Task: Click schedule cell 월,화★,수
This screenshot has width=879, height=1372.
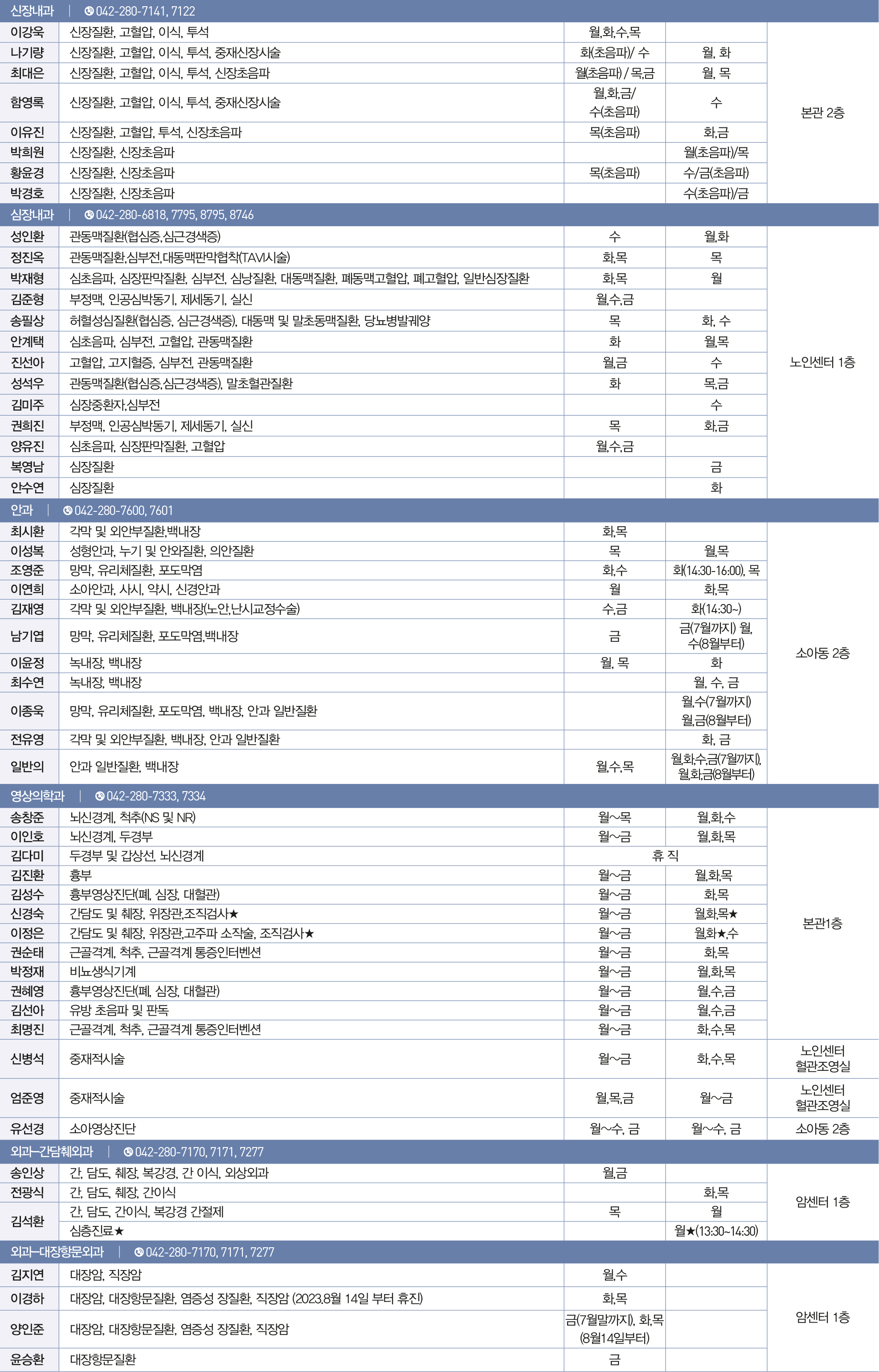Action: click(716, 933)
